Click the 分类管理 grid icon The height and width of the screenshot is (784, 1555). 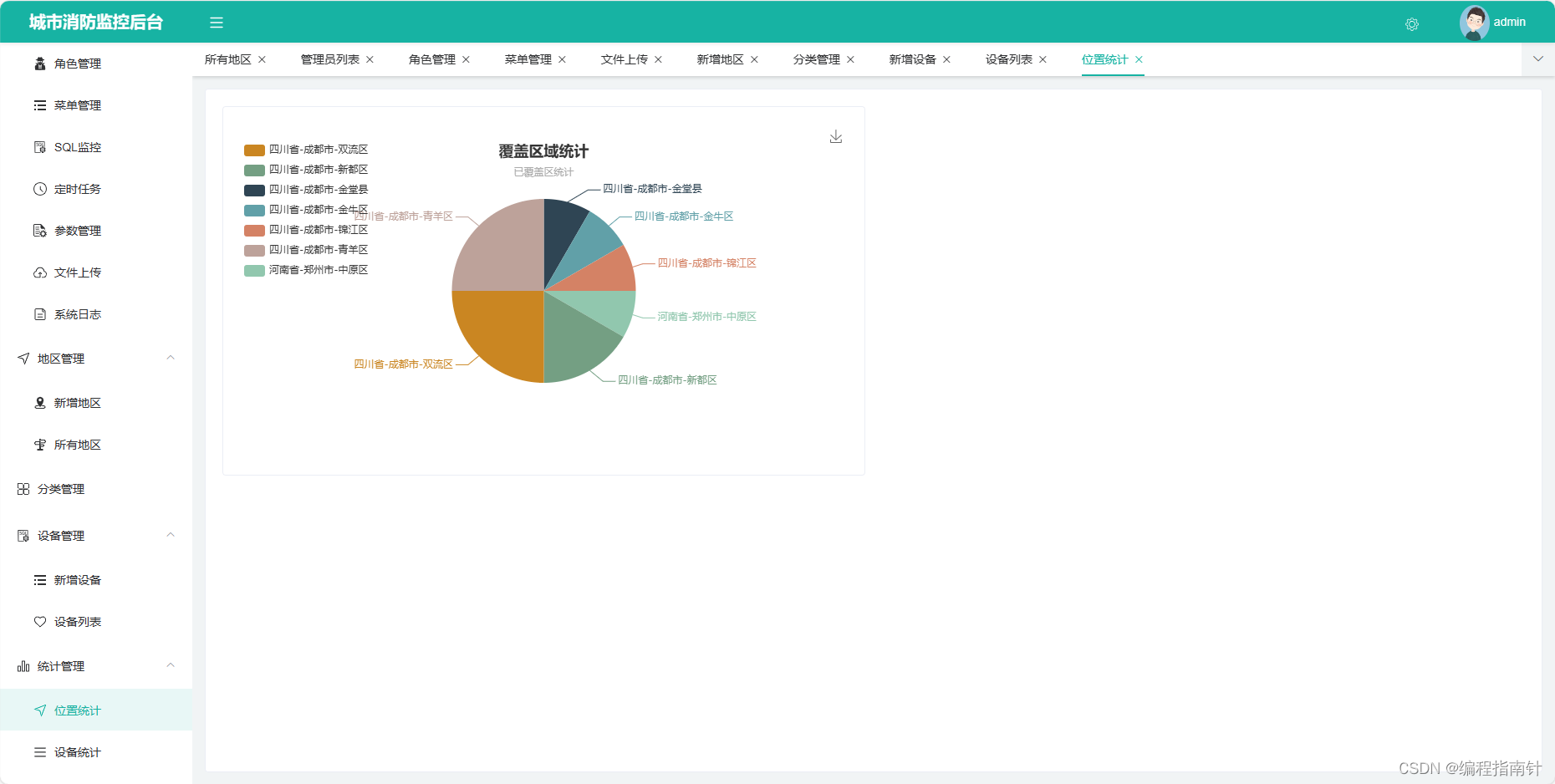(23, 489)
